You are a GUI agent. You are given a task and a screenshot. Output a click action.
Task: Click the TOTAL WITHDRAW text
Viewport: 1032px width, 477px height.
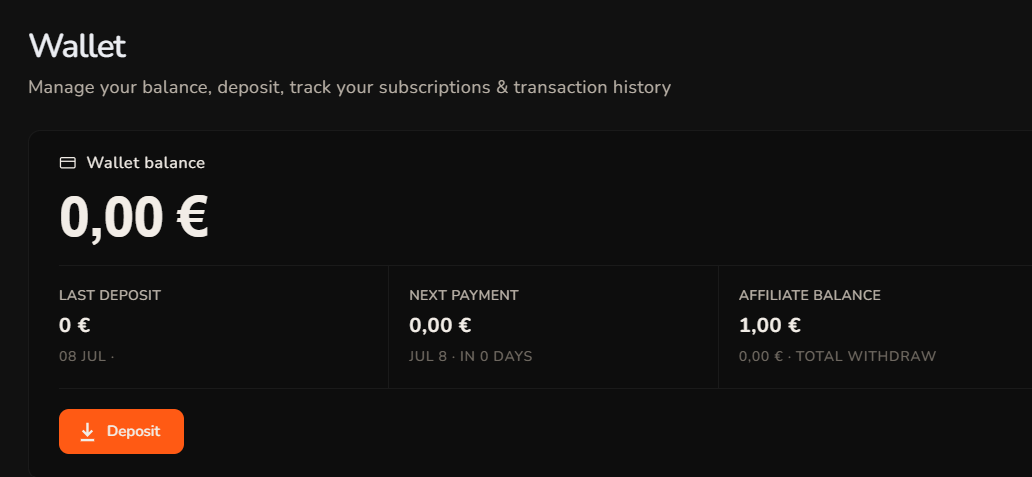[x=868, y=357]
